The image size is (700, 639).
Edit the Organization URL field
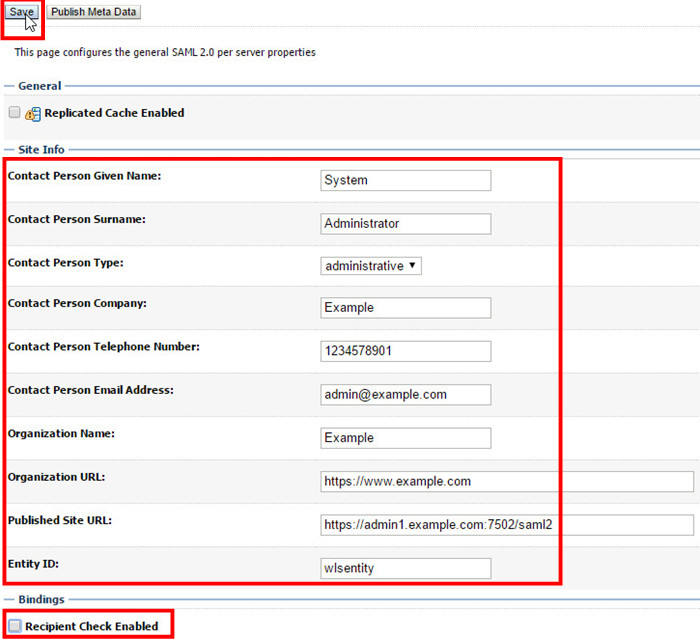(x=507, y=481)
